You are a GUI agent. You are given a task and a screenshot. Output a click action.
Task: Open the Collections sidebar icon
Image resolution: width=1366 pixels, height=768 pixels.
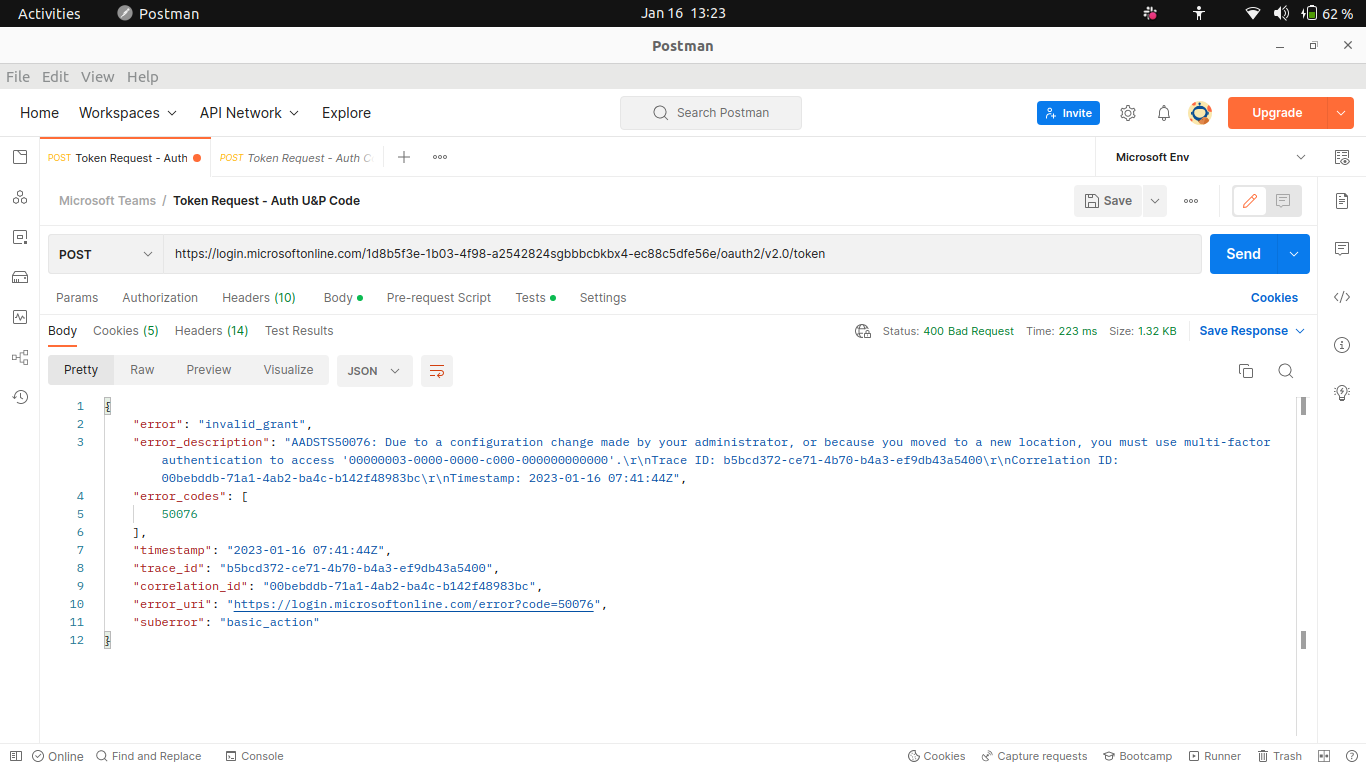pos(20,157)
